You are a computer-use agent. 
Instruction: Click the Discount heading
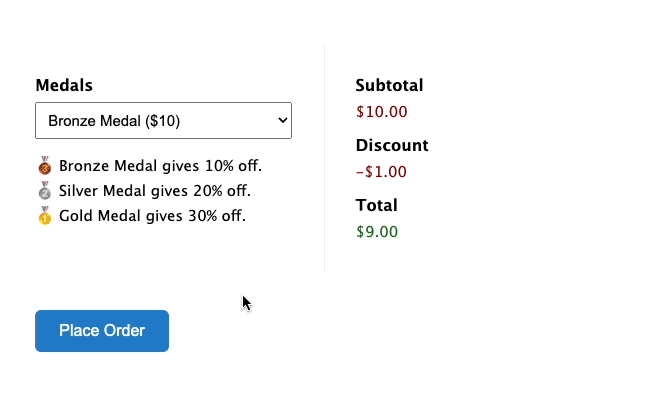click(x=392, y=145)
